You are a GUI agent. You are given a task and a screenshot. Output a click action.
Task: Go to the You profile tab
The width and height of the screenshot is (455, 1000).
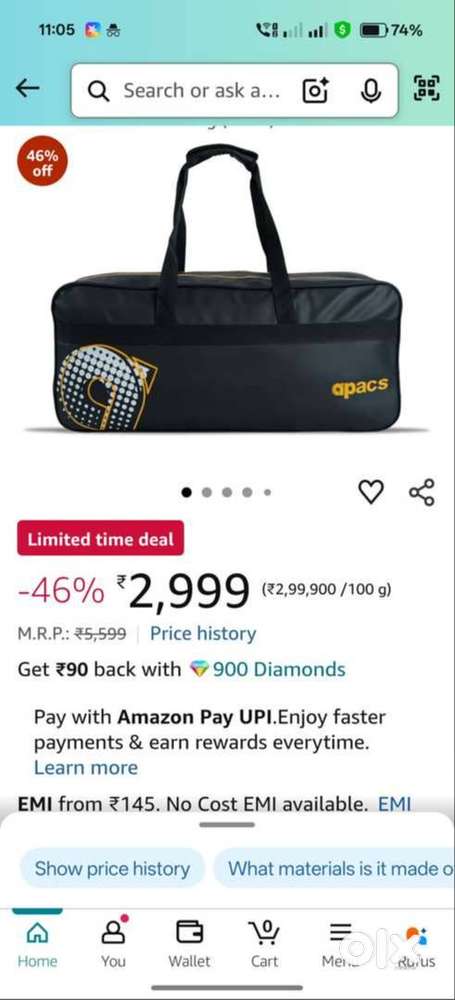pos(114,942)
